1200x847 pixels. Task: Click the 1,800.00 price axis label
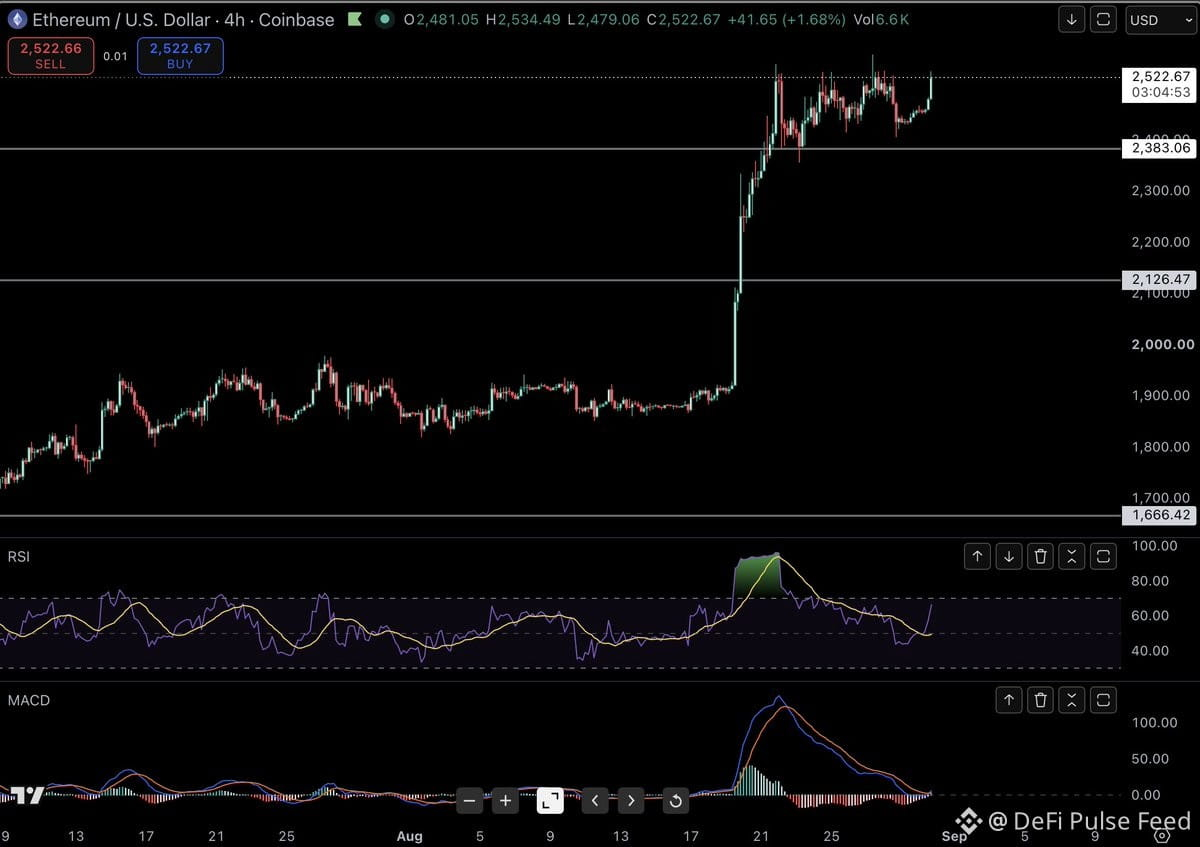[x=1160, y=446]
